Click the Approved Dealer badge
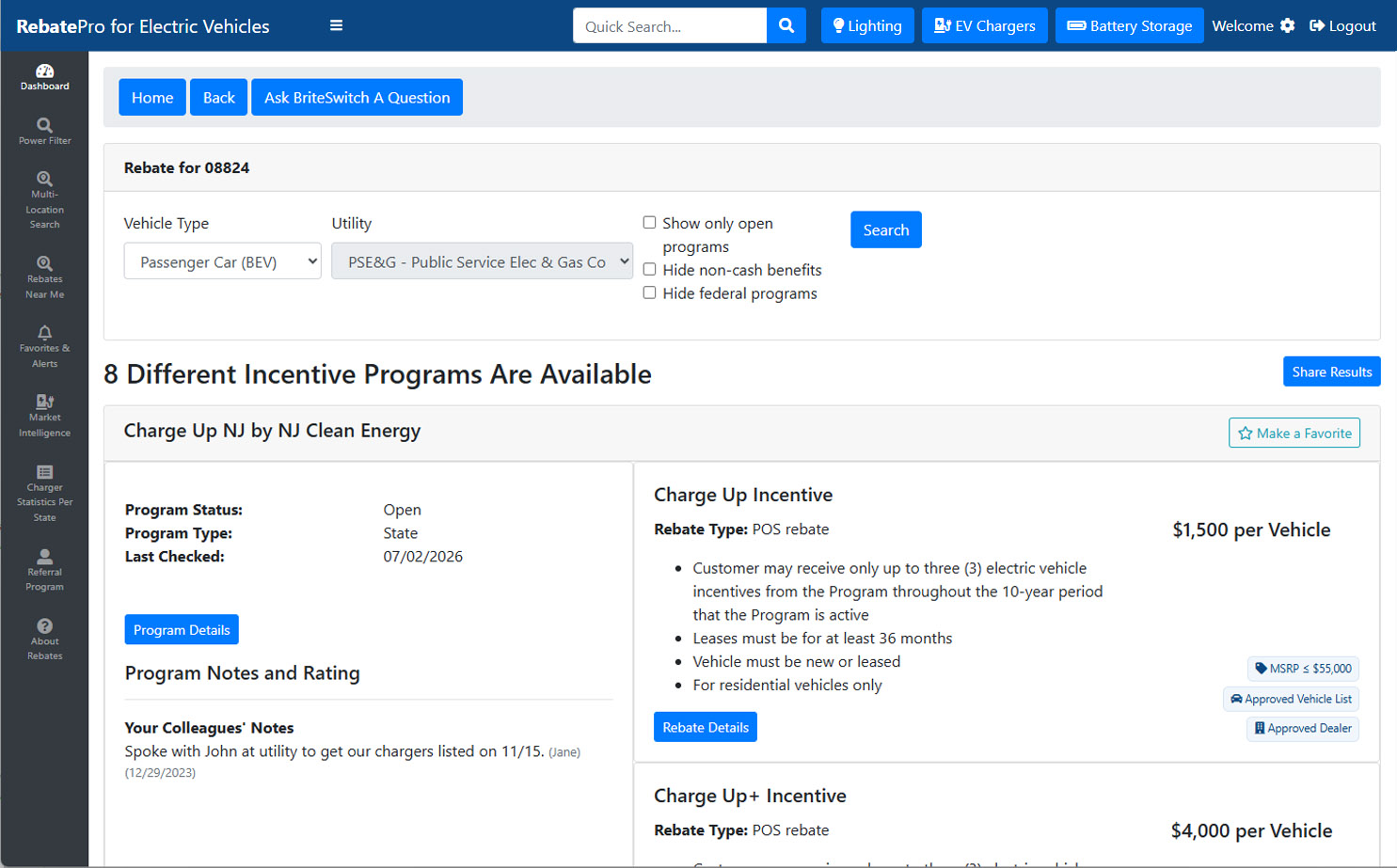Screen dimensions: 1397x868 (1303, 728)
